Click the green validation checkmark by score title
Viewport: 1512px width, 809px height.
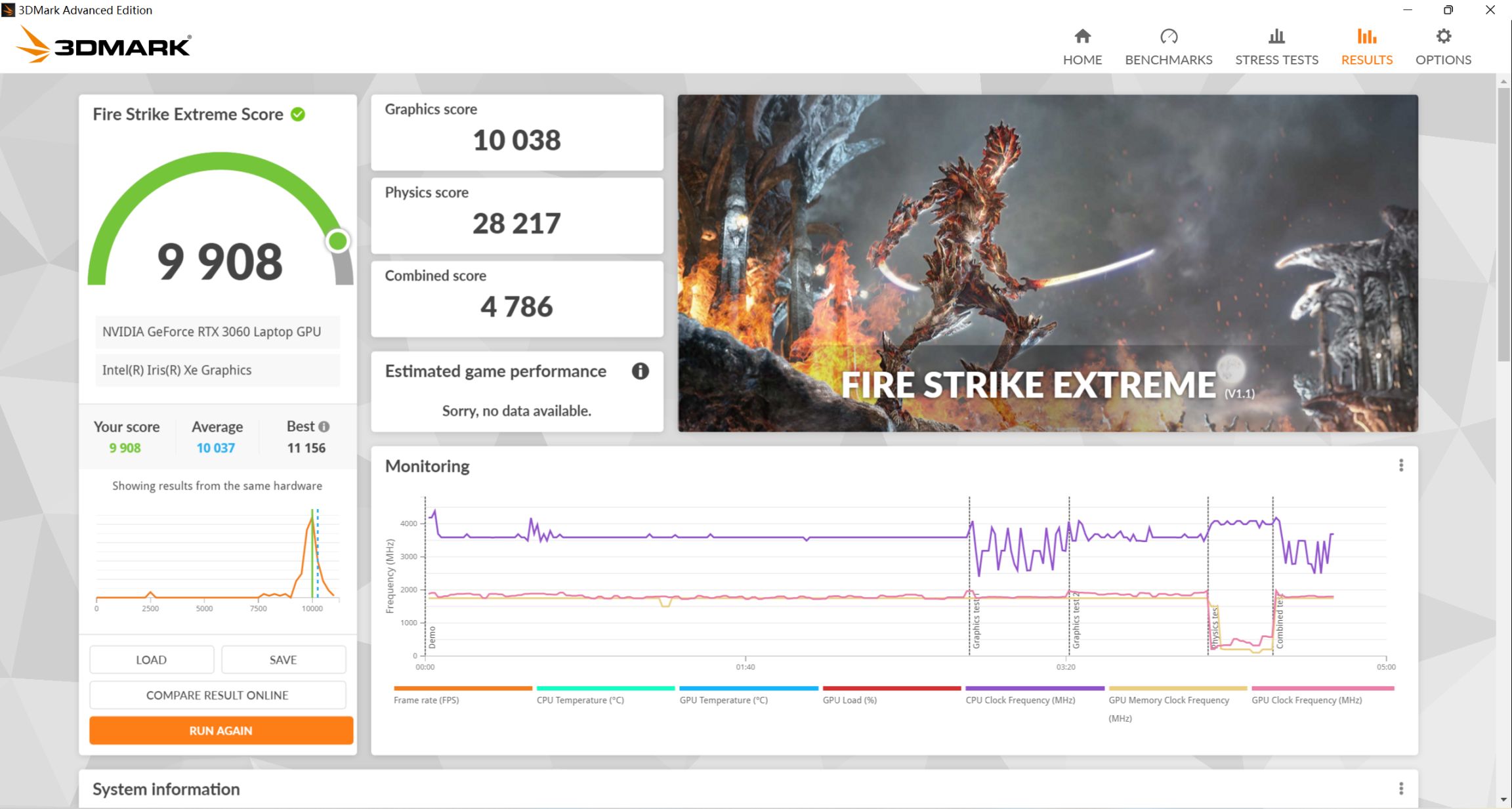(x=298, y=114)
